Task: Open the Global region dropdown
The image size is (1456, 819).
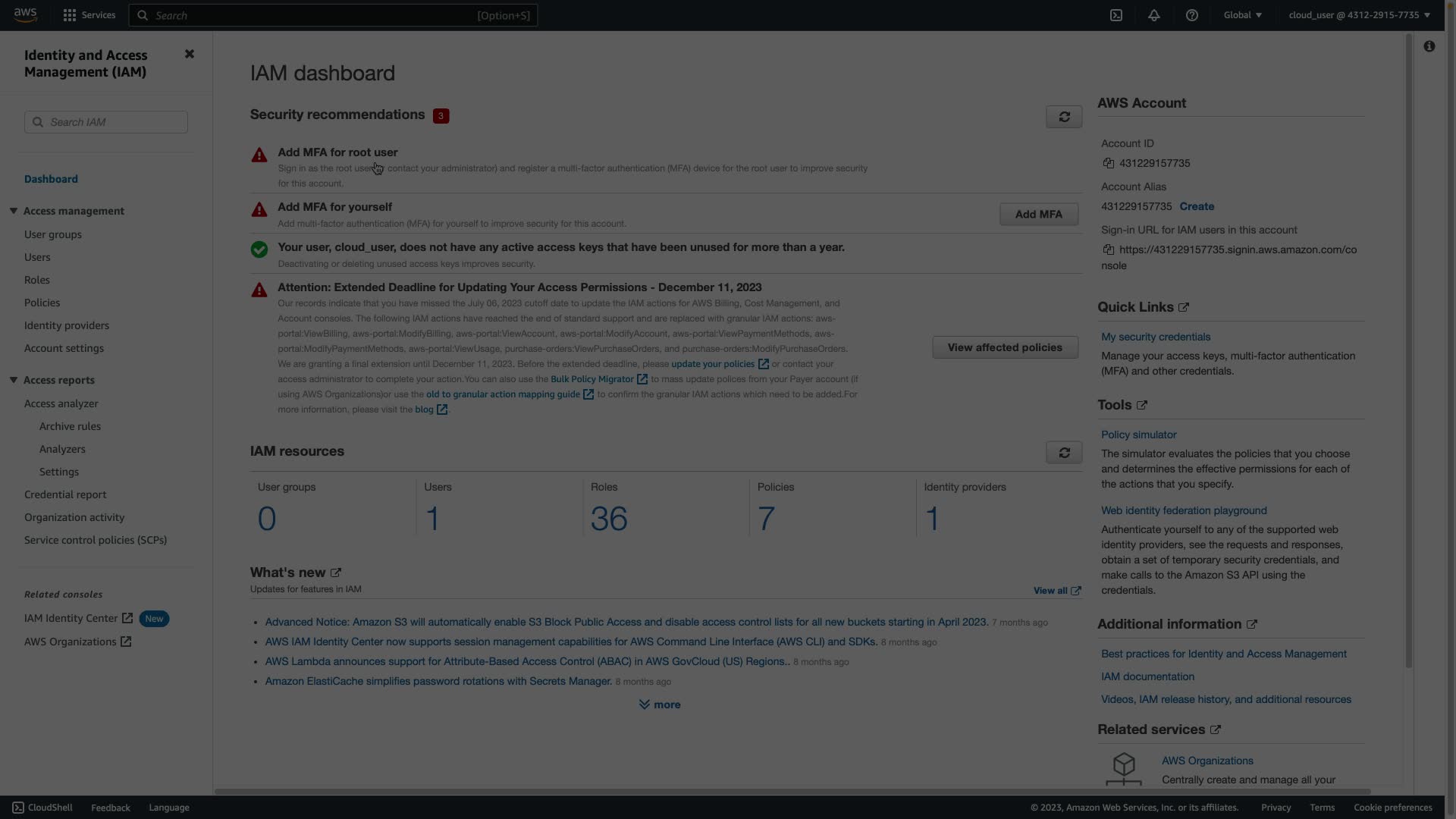Action: (1242, 15)
